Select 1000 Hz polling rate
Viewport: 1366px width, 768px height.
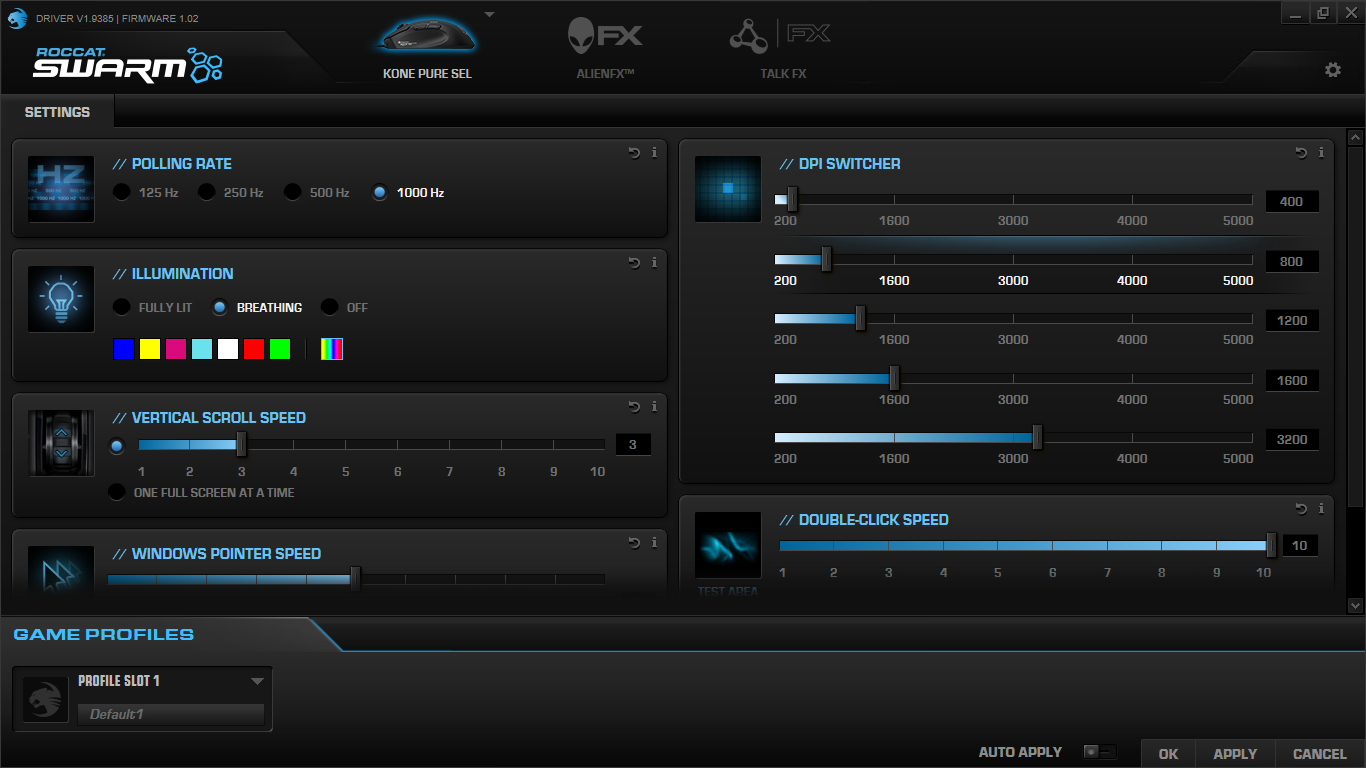379,192
